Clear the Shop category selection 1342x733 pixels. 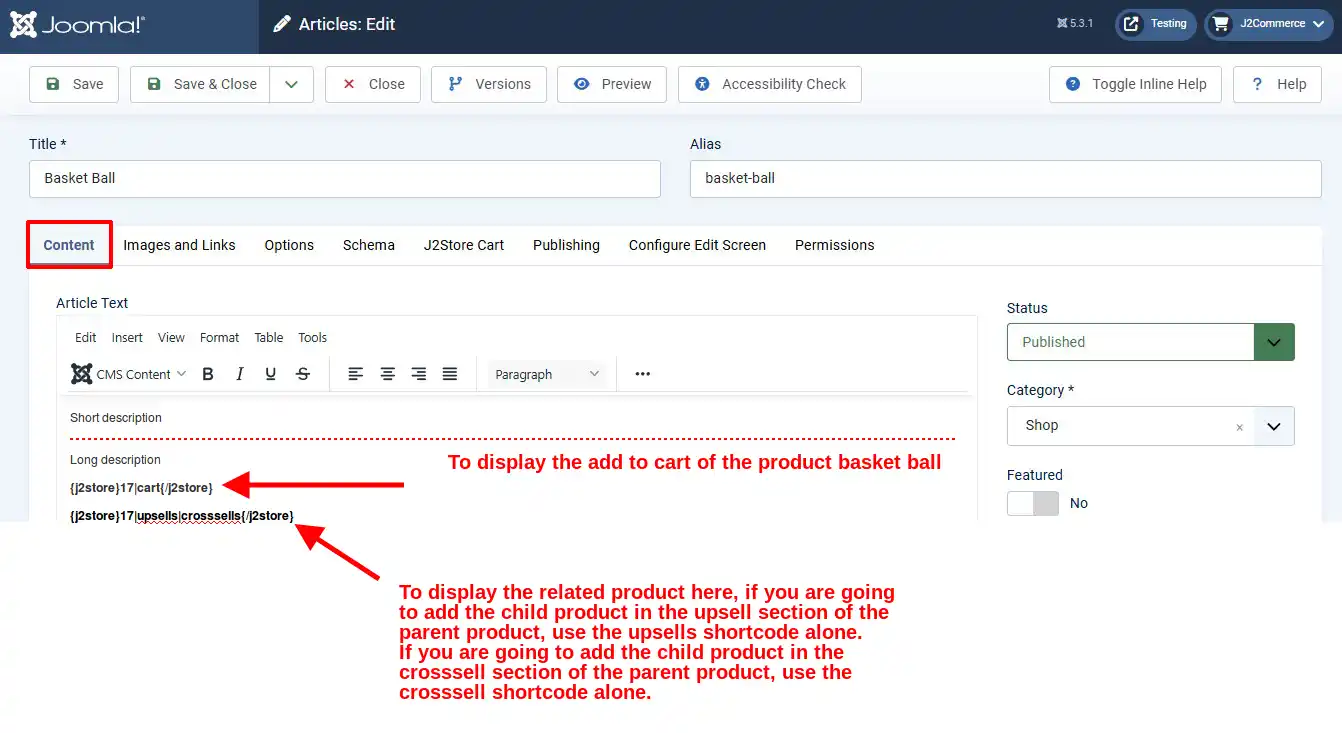click(x=1239, y=427)
